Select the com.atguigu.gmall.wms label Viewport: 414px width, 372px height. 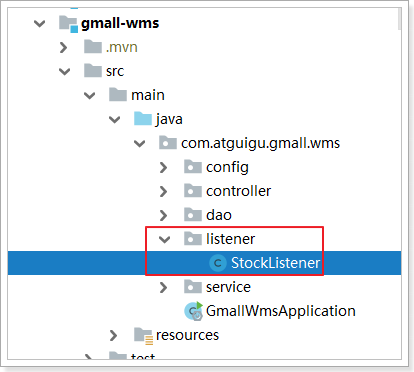click(260, 144)
